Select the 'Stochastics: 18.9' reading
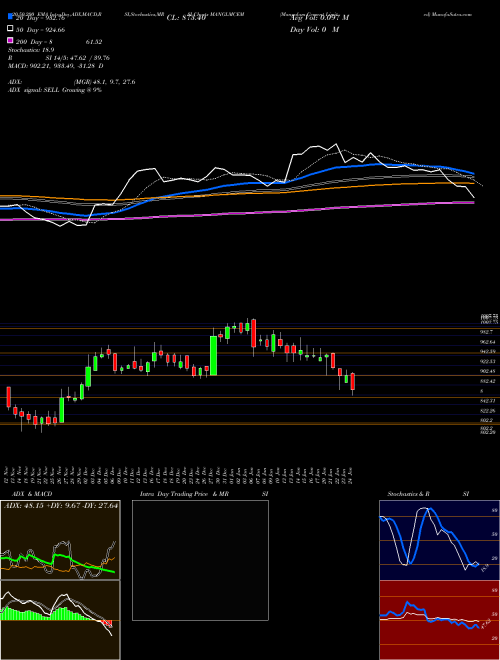The height and width of the screenshot is (660, 500). 31,50
